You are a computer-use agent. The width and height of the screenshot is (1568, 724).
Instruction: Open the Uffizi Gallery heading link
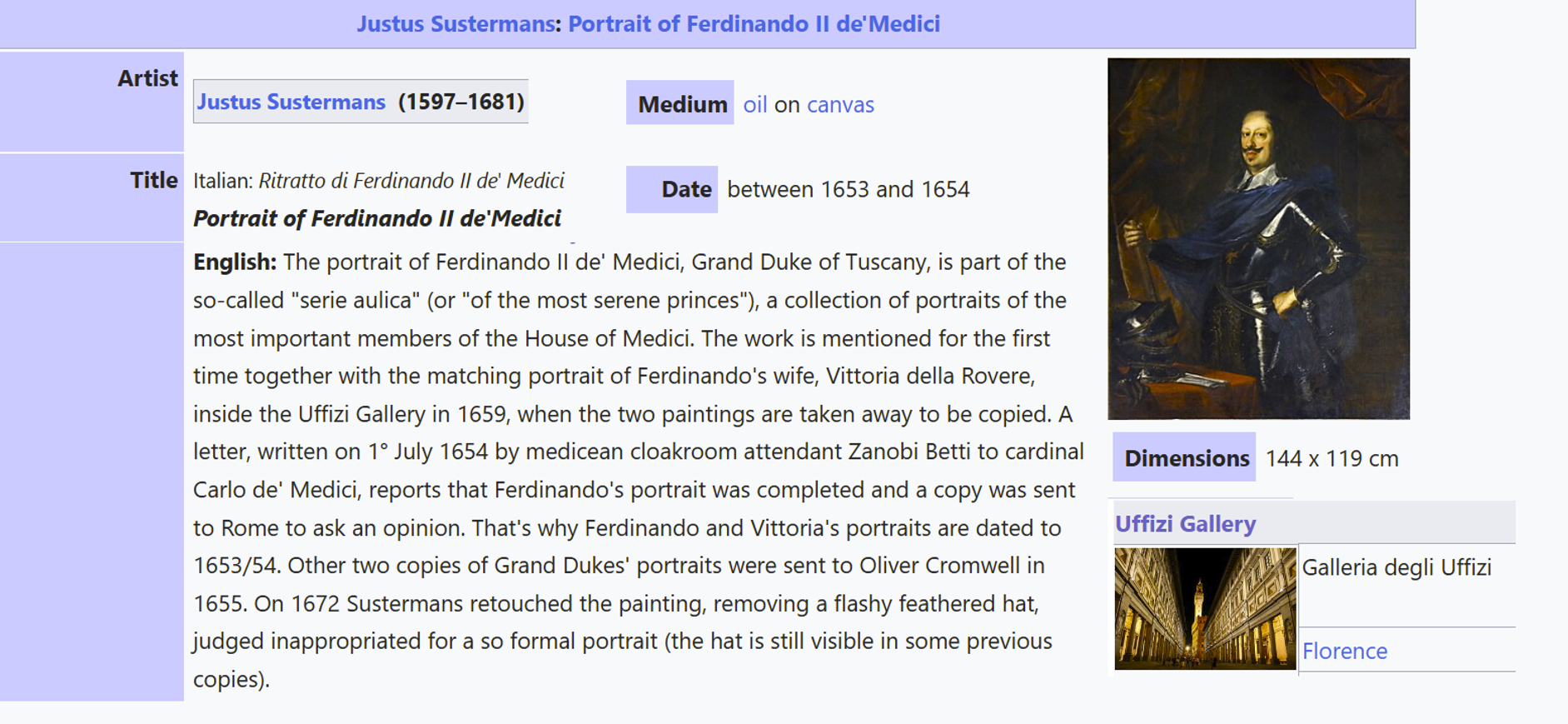[x=1185, y=523]
